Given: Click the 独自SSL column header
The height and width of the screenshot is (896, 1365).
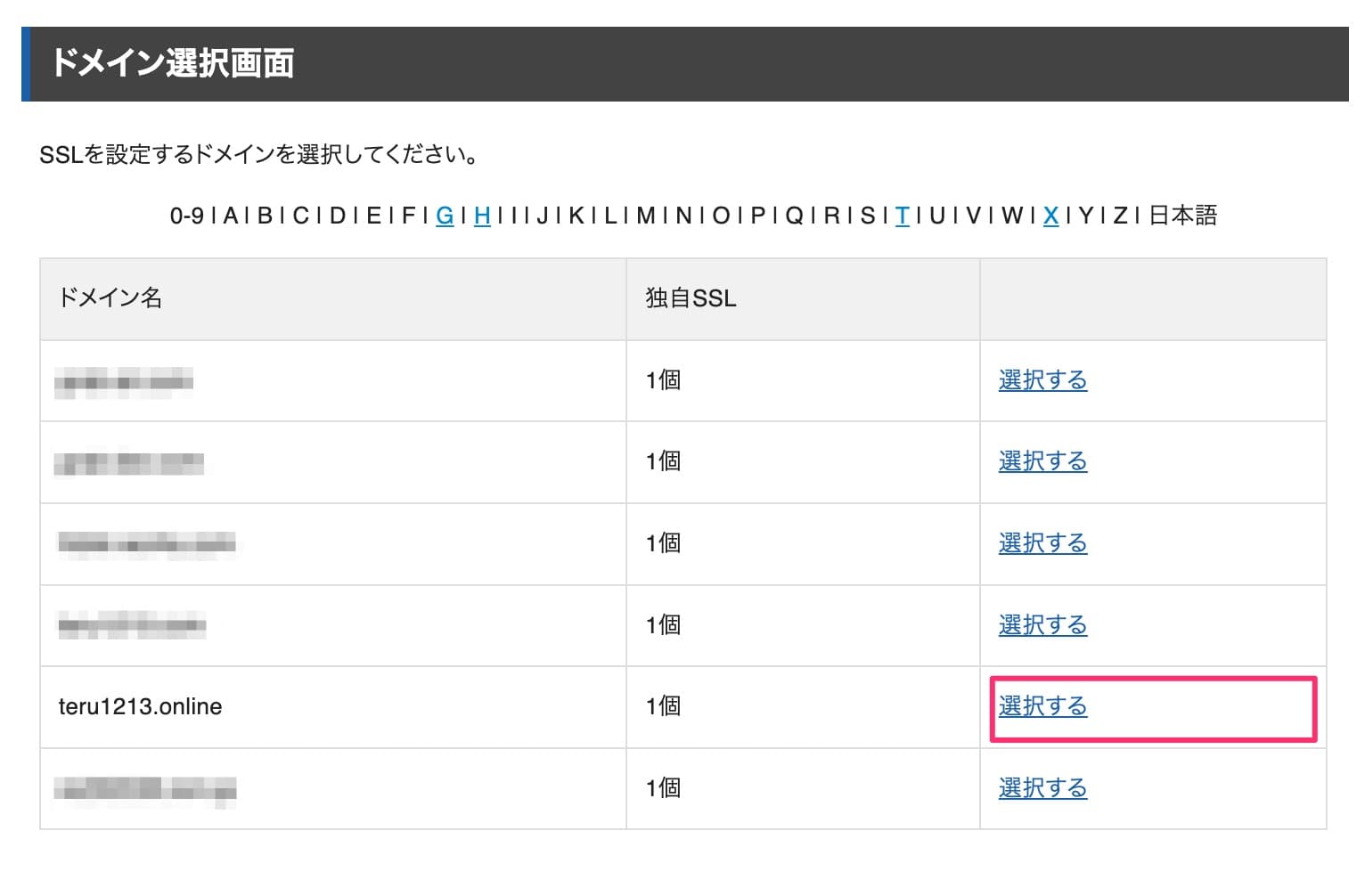Looking at the screenshot, I should coord(691,298).
